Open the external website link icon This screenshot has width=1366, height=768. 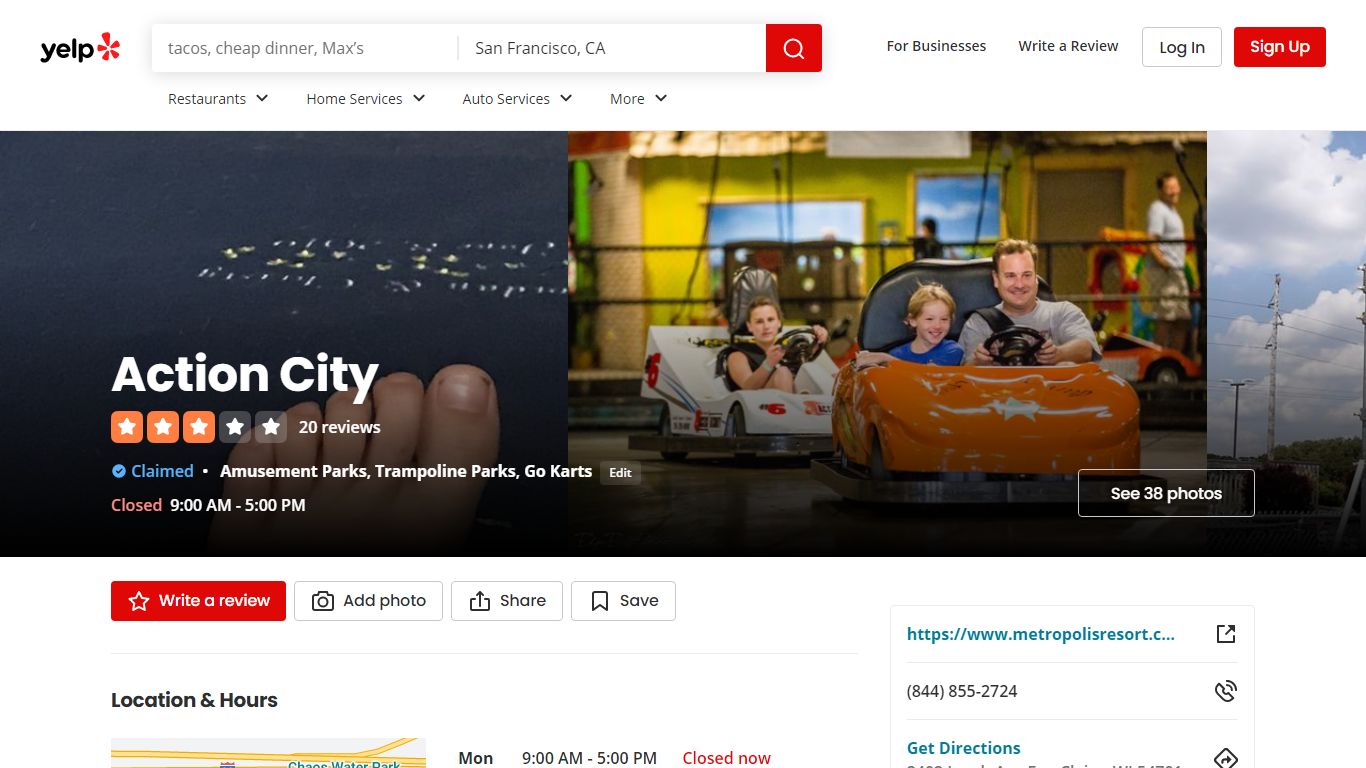pos(1226,634)
